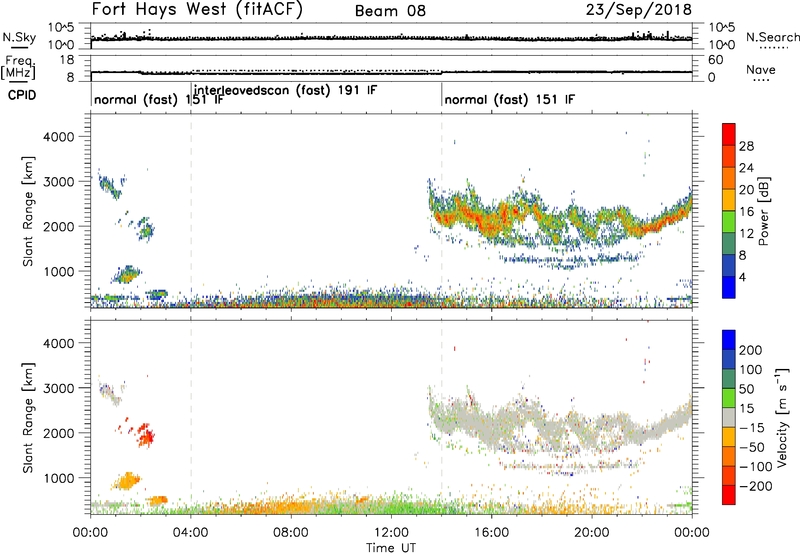The image size is (800, 554).
Task: Click the '4000' tick in the velocity panel
Action: 58,343
